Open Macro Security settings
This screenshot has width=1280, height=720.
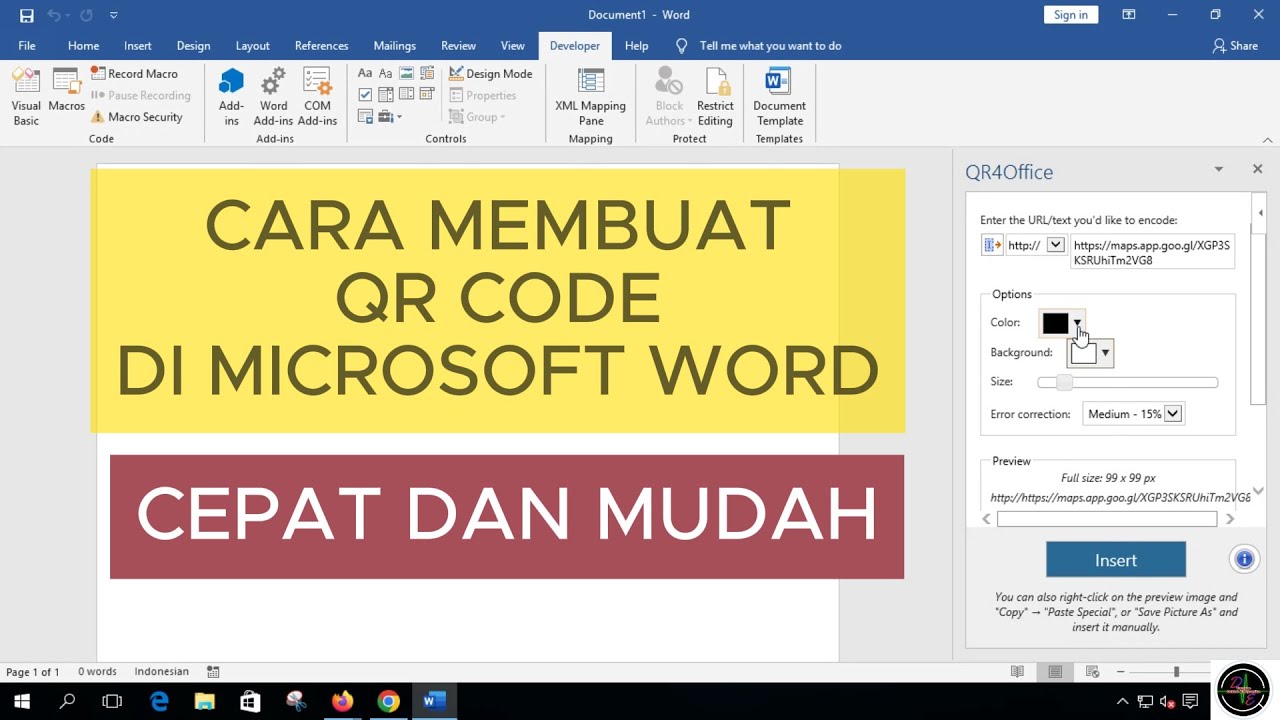point(136,117)
